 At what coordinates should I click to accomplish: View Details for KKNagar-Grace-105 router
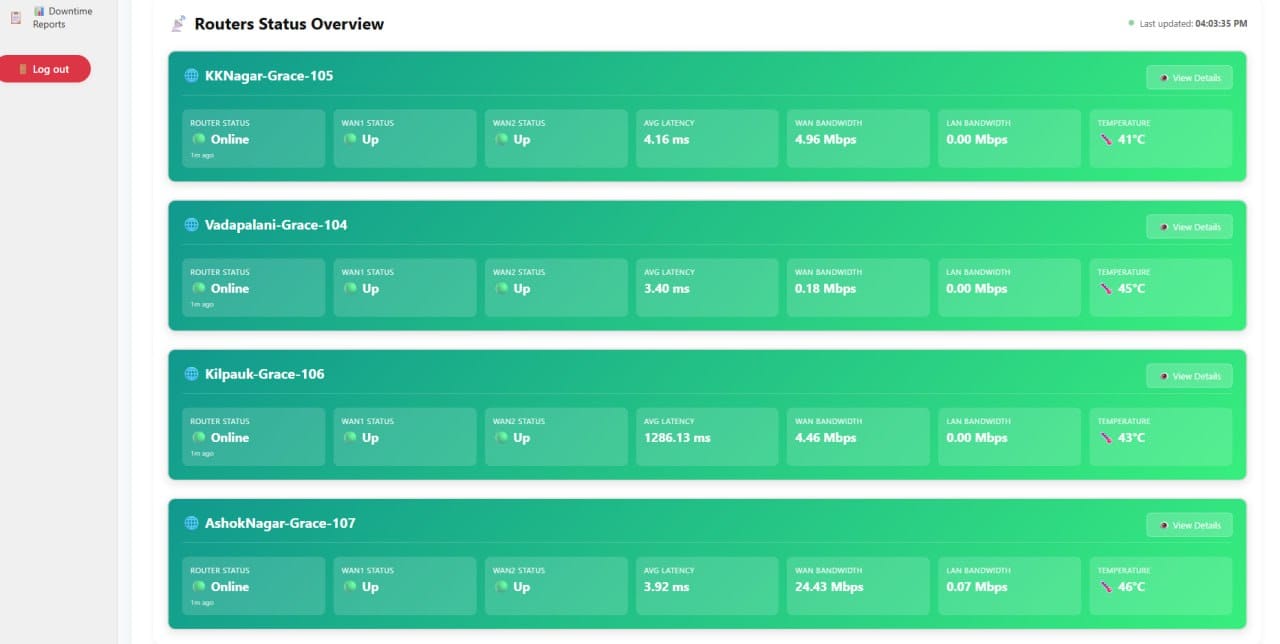coord(1189,78)
